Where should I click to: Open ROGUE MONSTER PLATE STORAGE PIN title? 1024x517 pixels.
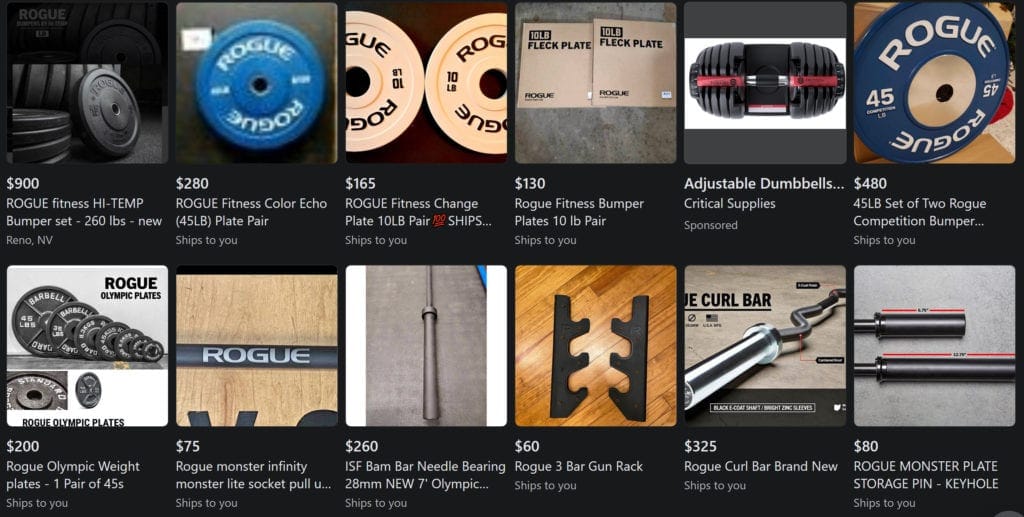pos(926,475)
